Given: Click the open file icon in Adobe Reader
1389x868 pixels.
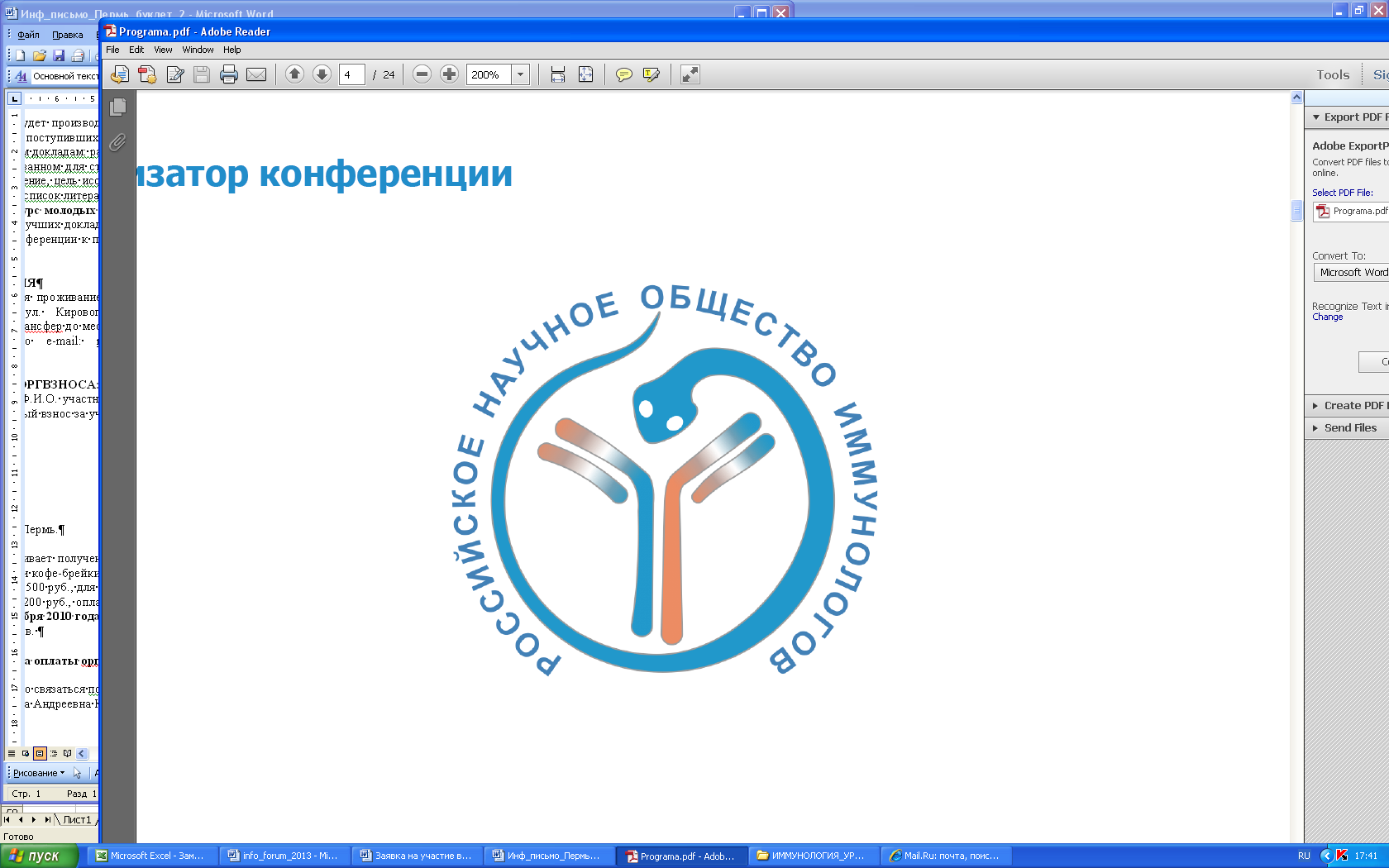Looking at the screenshot, I should point(120,74).
